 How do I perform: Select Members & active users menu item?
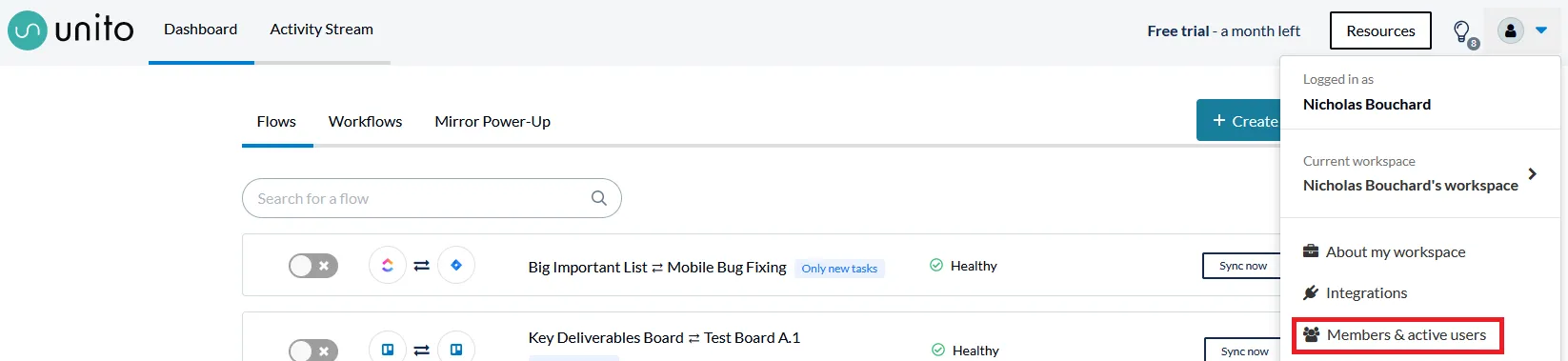1397,335
